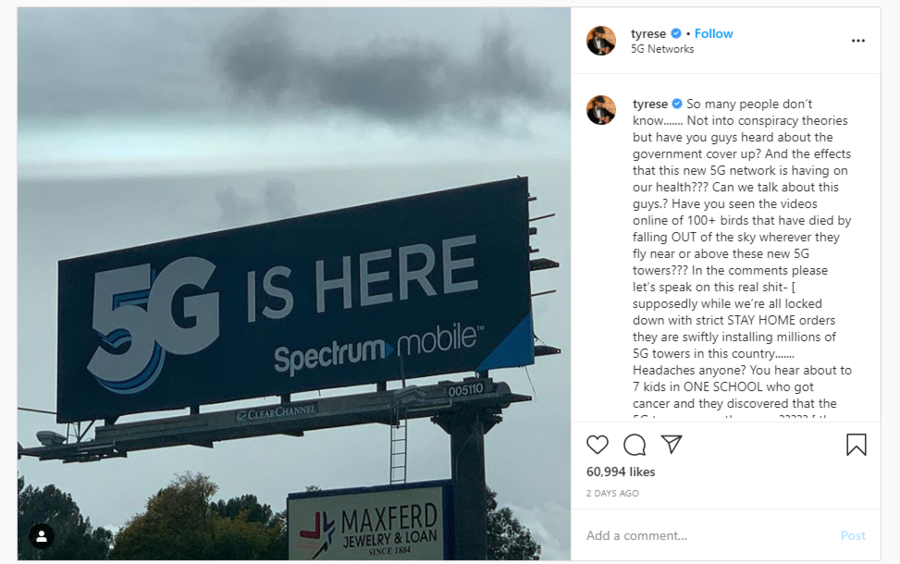Click tyrese username in caption
This screenshot has width=900, height=564.
[x=650, y=104]
